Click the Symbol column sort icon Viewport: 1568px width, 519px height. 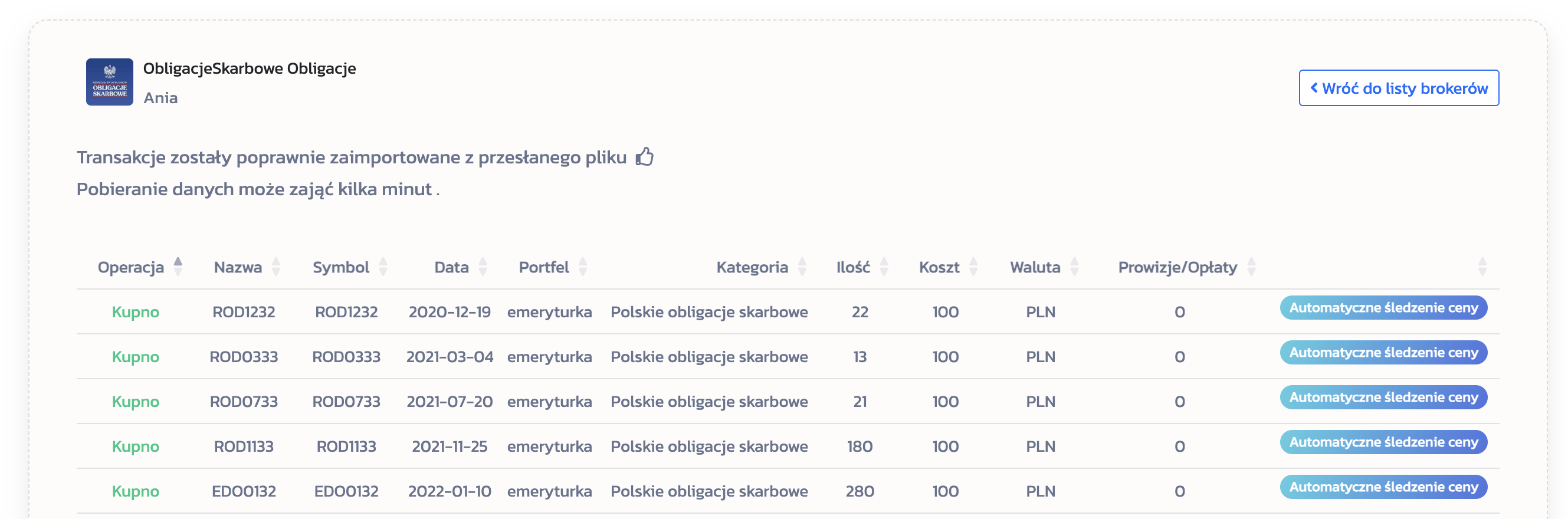click(383, 267)
